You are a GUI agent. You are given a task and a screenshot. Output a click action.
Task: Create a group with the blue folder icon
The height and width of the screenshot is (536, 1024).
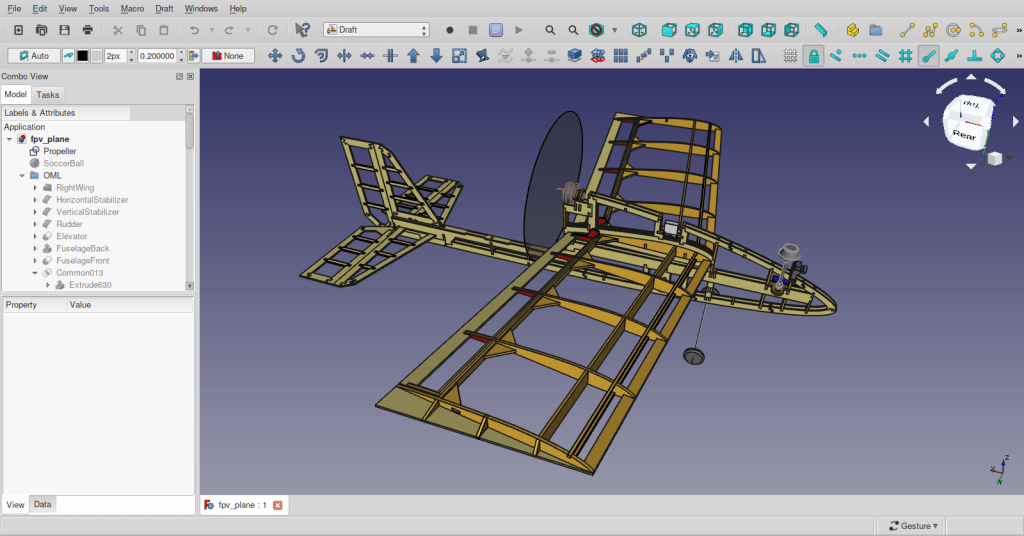(x=876, y=30)
